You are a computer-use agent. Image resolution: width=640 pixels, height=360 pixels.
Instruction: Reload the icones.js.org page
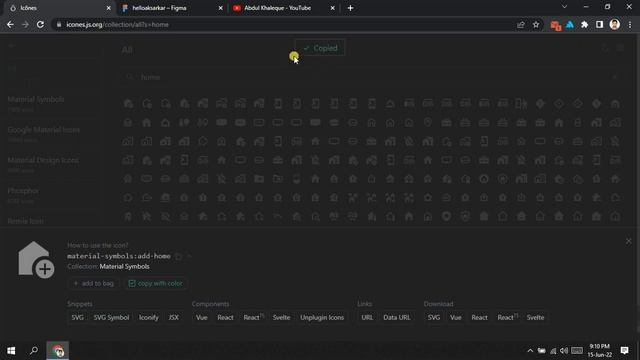pos(40,24)
